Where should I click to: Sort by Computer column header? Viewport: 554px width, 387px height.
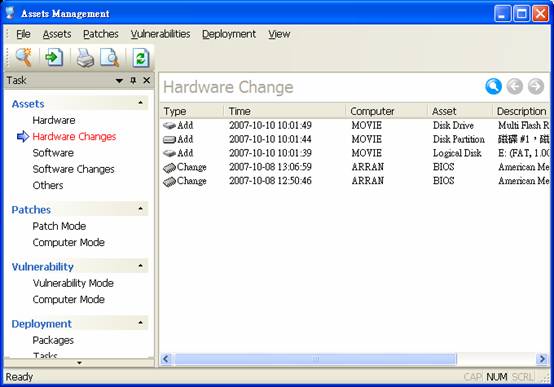[x=387, y=111]
